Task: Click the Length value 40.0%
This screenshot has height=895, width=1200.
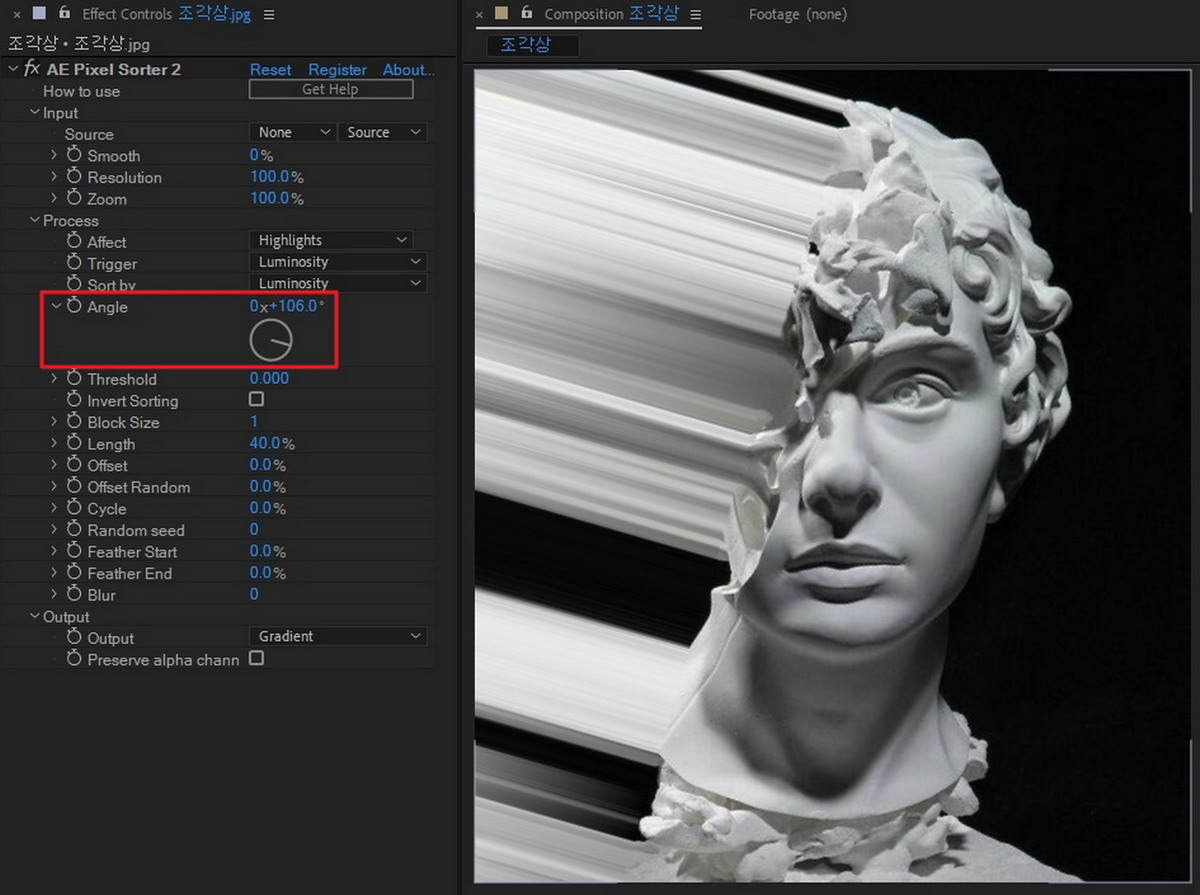Action: coord(271,443)
